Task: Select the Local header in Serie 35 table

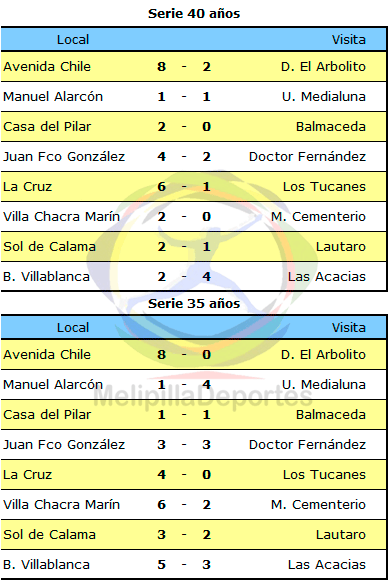Action: 73,327
